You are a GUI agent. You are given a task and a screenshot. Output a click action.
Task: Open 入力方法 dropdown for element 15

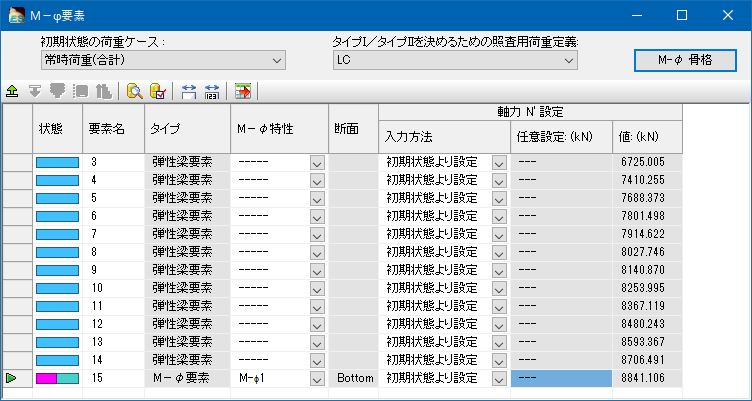pos(499,379)
